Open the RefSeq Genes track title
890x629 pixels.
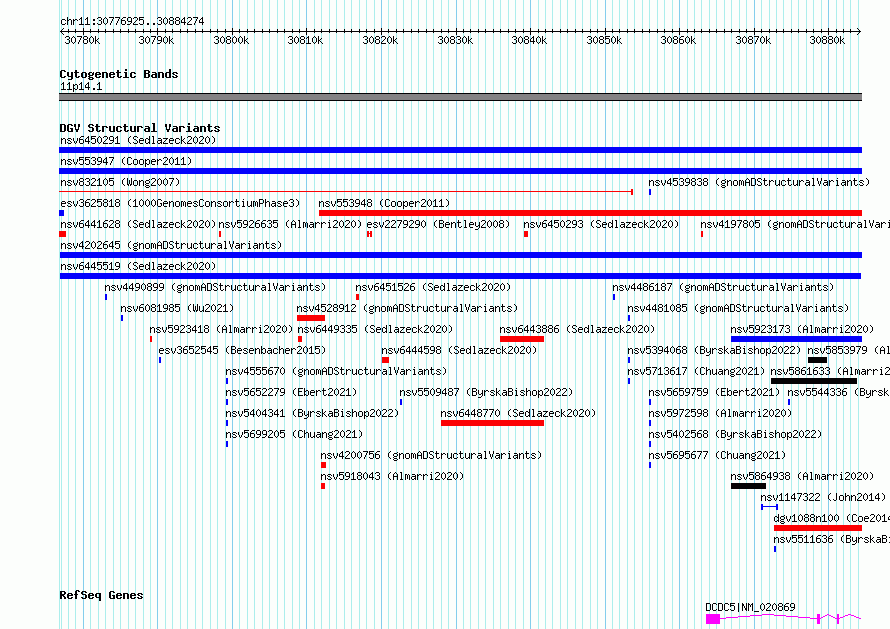click(x=101, y=595)
